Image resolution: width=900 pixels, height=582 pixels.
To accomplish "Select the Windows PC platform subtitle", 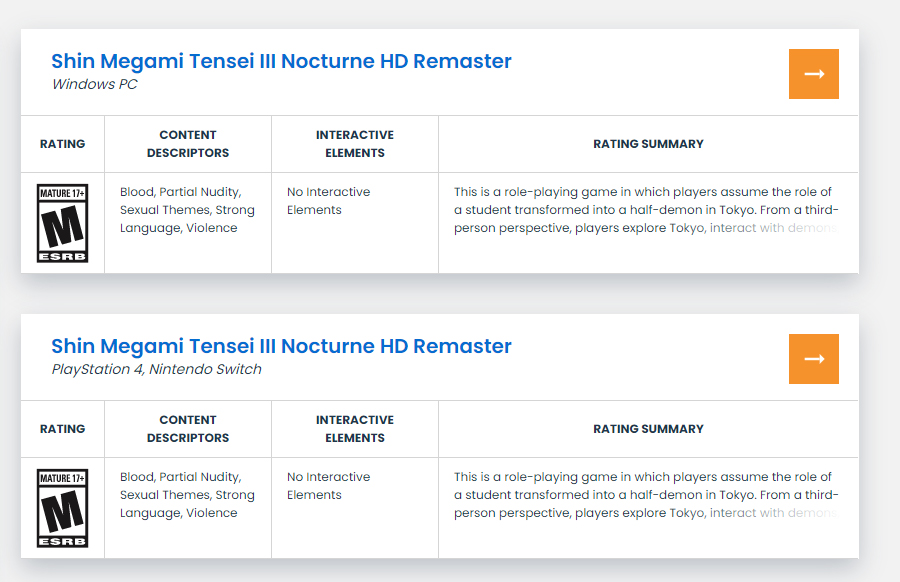I will 95,84.
